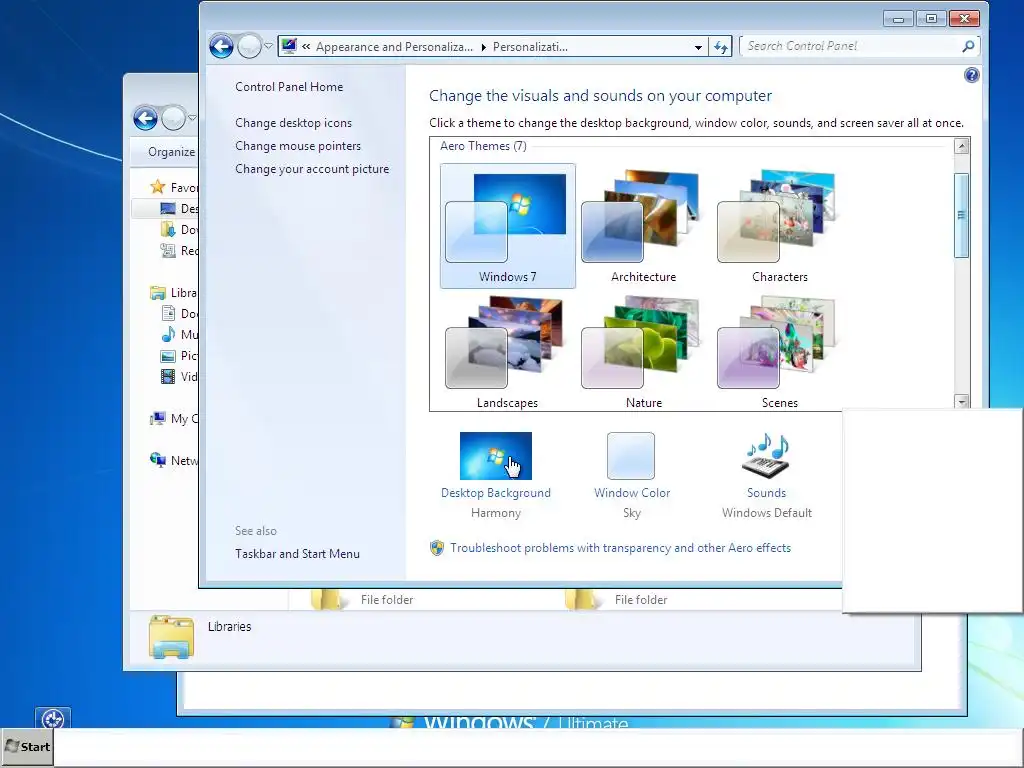Click the theme list scroll down arrow
The image size is (1024, 768).
point(961,402)
